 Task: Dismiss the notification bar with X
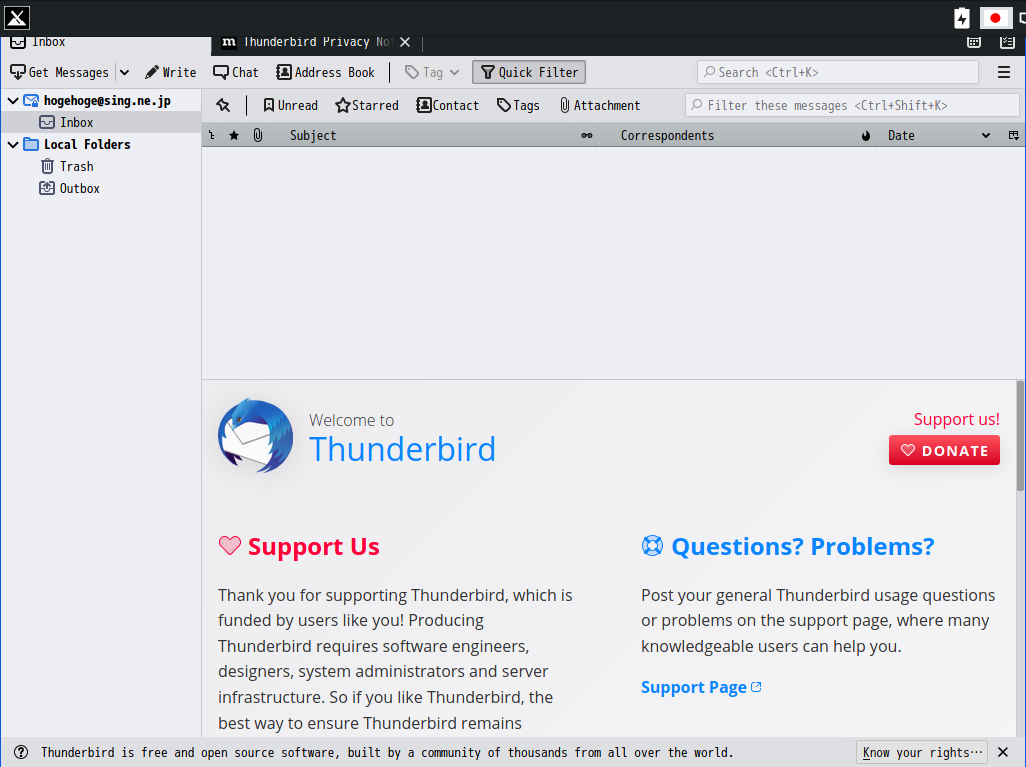[1002, 753]
